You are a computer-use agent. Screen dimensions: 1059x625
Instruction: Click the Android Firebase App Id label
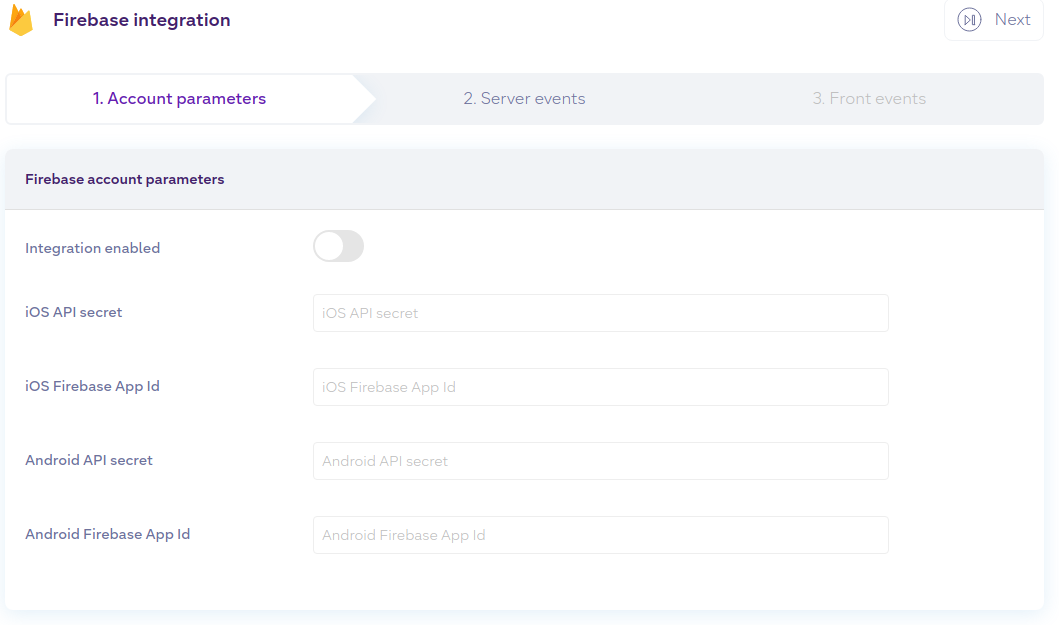point(107,534)
